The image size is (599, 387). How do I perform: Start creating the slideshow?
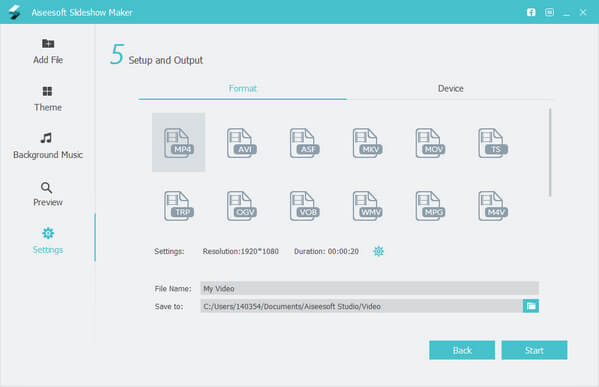click(x=534, y=350)
